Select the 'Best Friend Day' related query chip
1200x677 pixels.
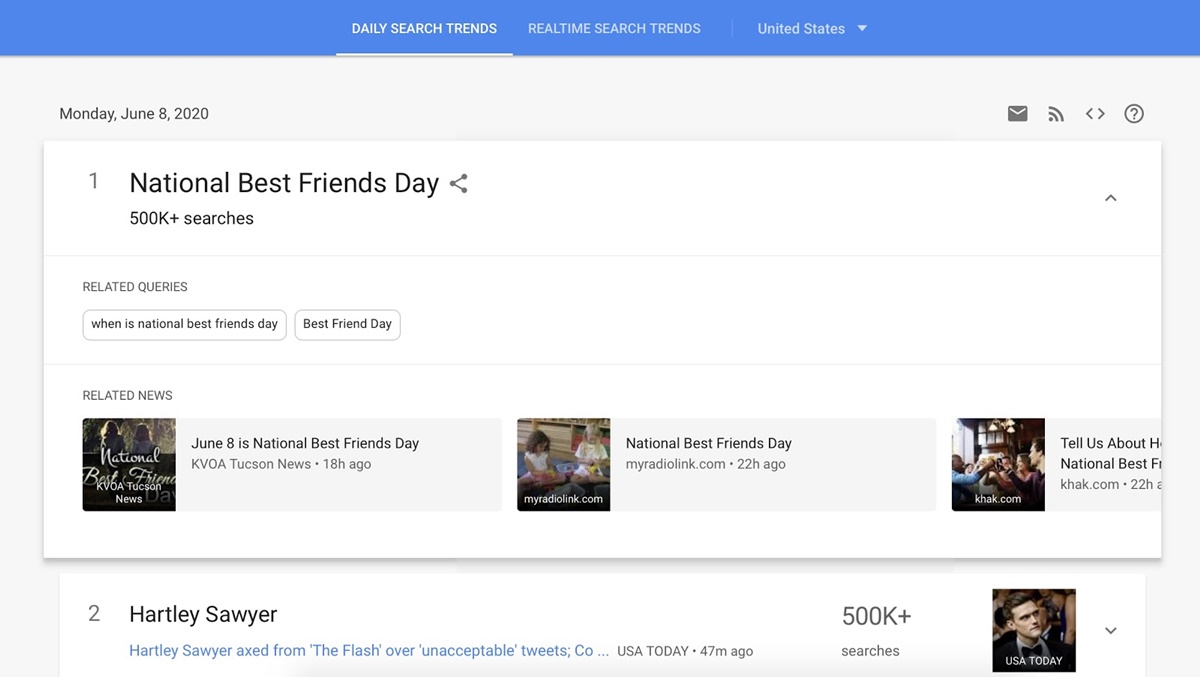click(x=347, y=324)
